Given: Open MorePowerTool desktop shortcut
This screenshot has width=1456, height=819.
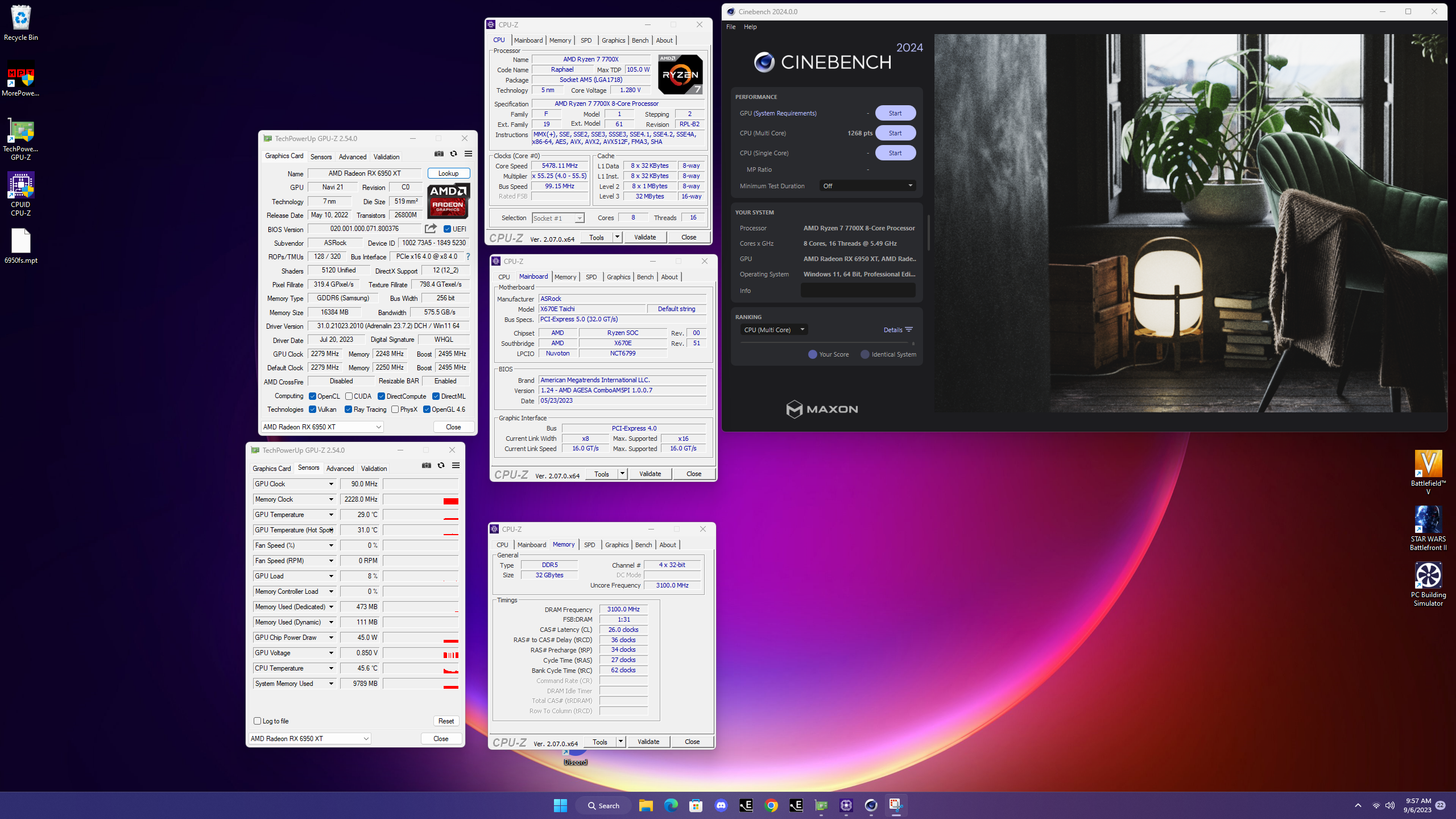Looking at the screenshot, I should point(21,80).
